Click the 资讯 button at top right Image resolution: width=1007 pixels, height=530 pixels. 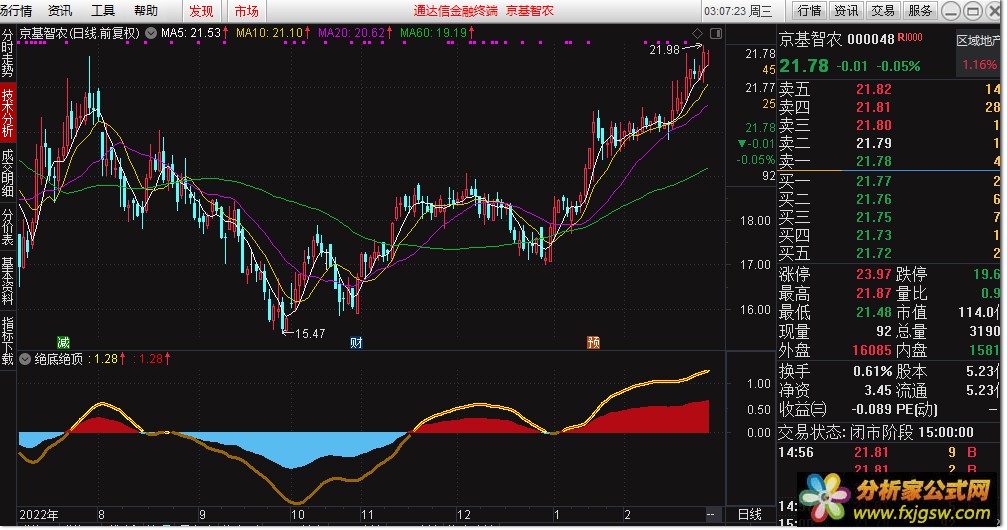click(846, 11)
